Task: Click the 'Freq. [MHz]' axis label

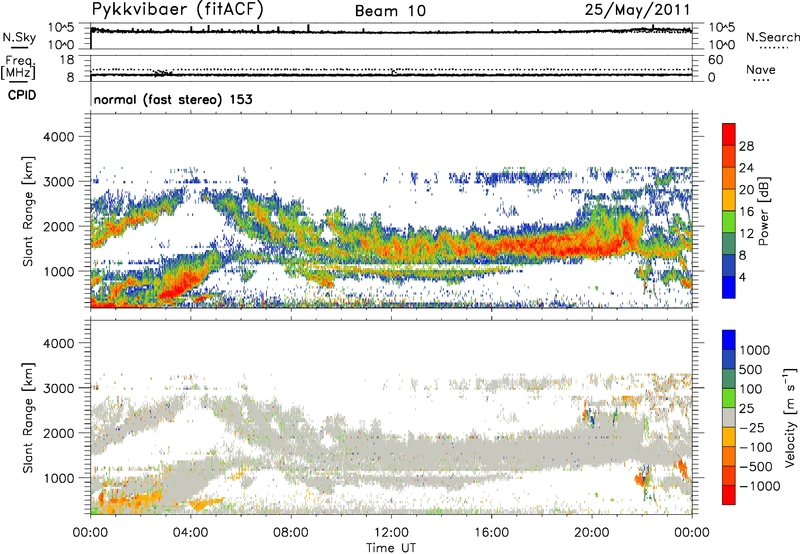Action: (18, 68)
